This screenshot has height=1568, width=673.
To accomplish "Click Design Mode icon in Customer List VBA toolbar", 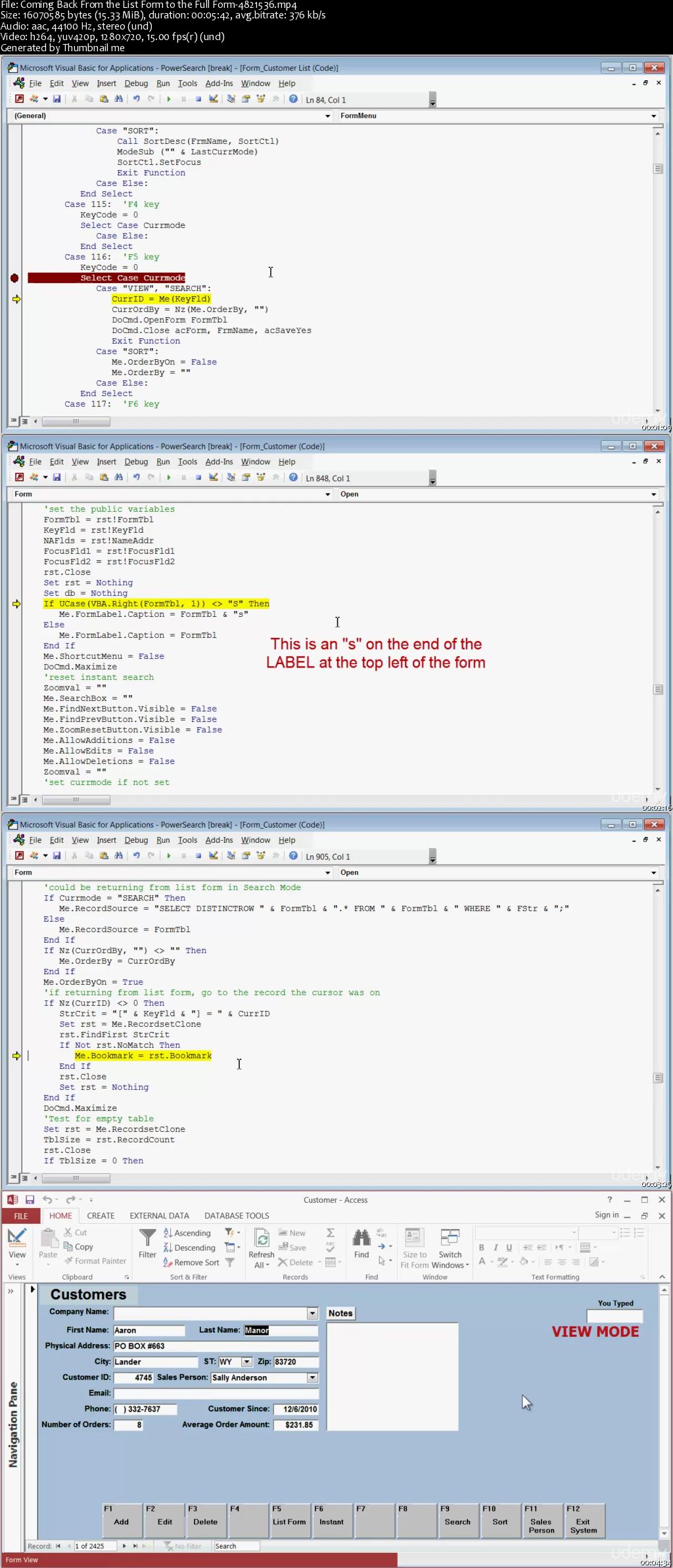I will click(x=214, y=99).
